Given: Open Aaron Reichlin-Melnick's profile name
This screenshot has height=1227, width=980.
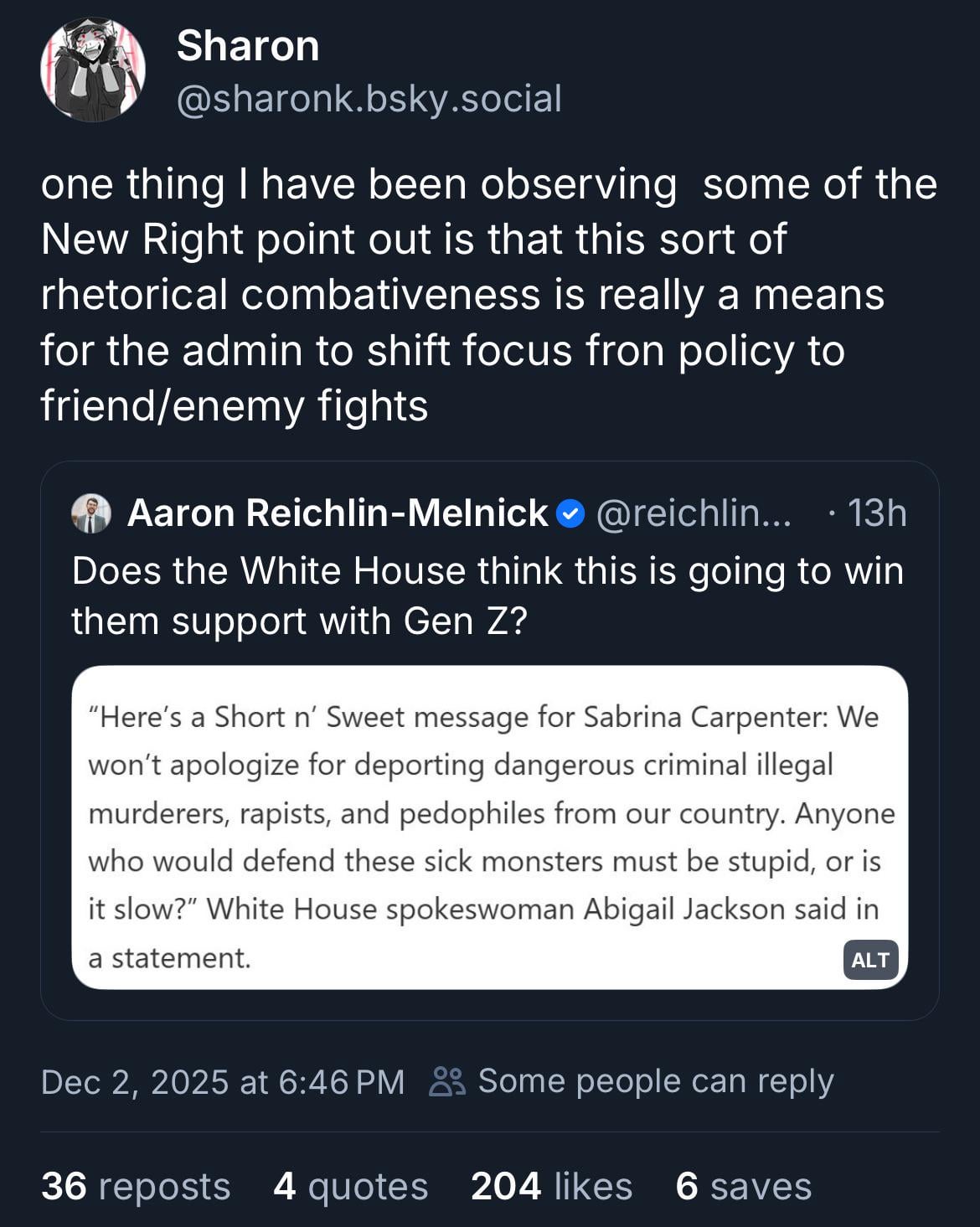Looking at the screenshot, I should (x=337, y=513).
